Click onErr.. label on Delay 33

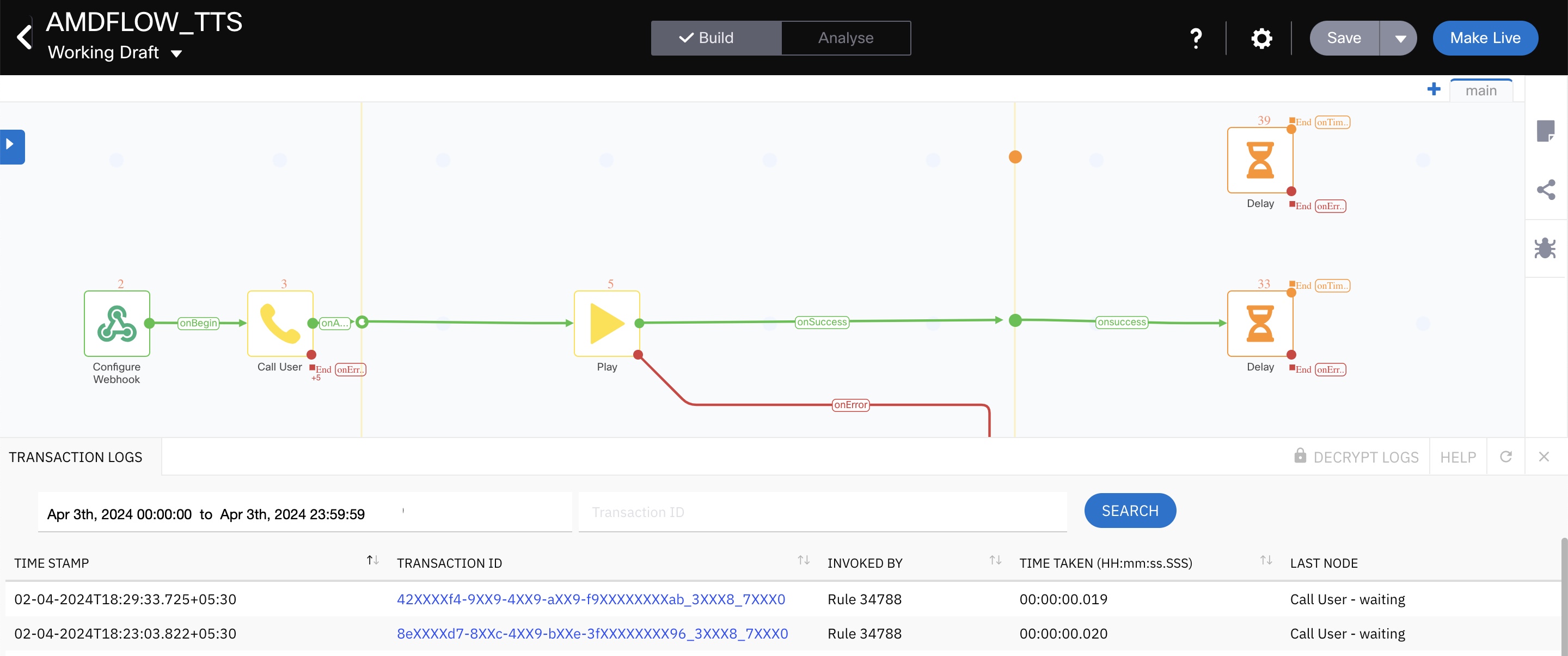(x=1330, y=369)
